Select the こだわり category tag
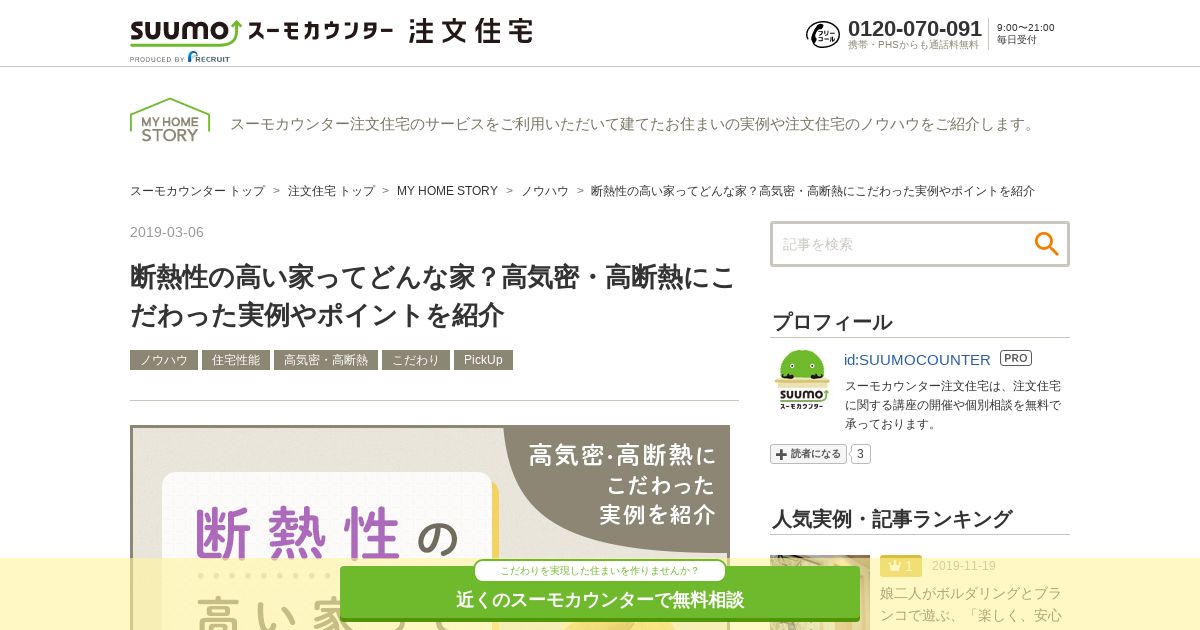The height and width of the screenshot is (630, 1200). pos(416,360)
